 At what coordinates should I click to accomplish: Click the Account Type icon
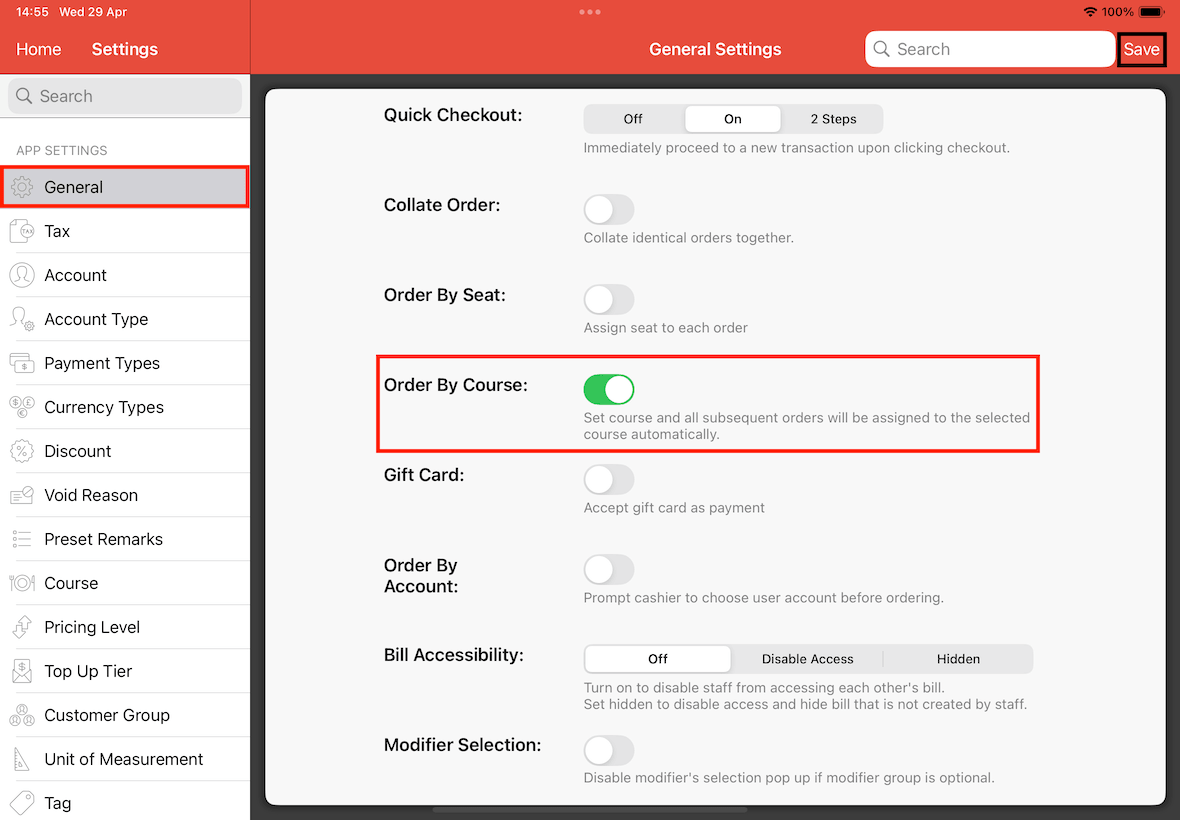tap(22, 319)
